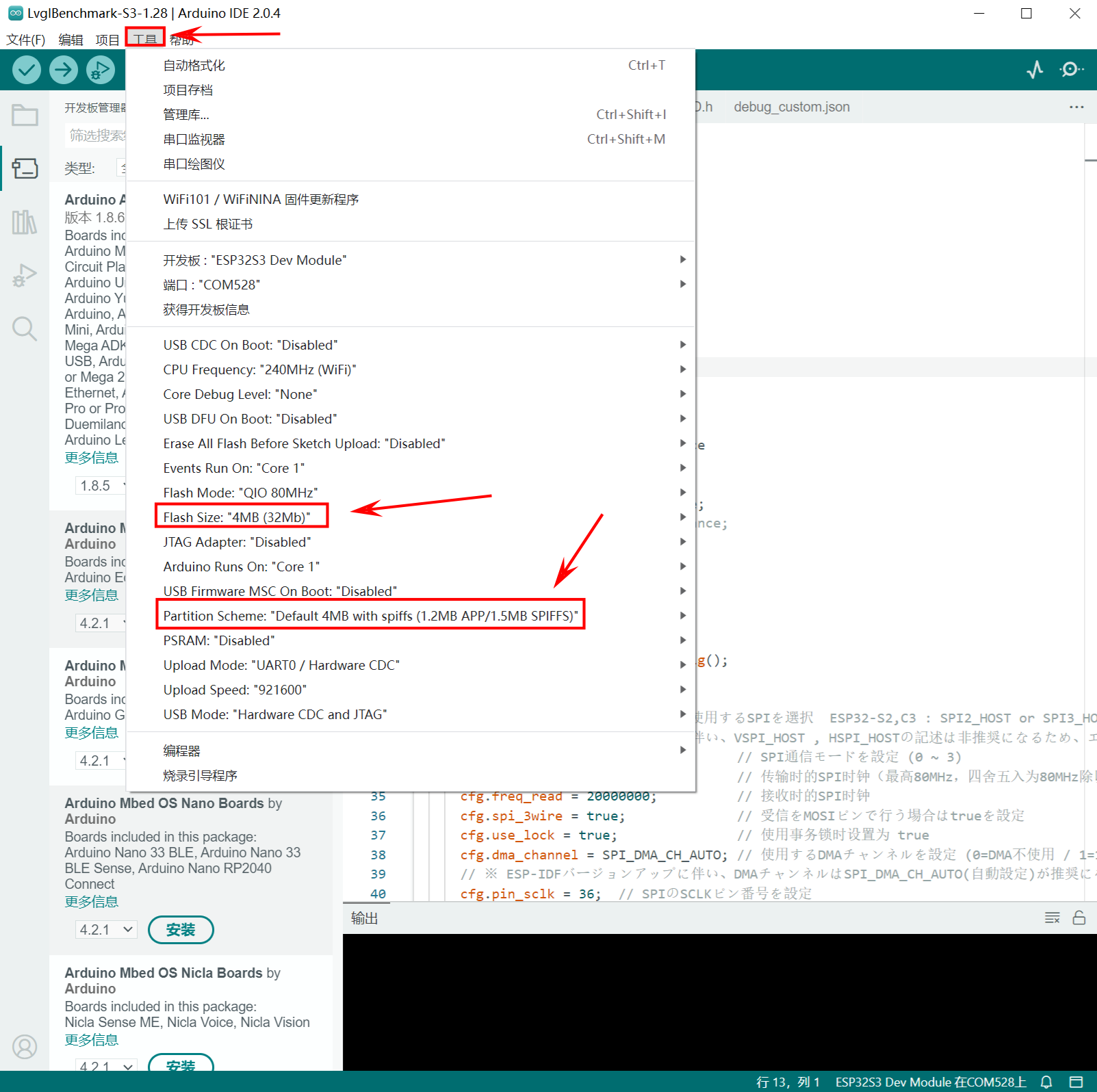Expand the 开发板 ESP32S3 Dev Module submenu

pos(411,260)
